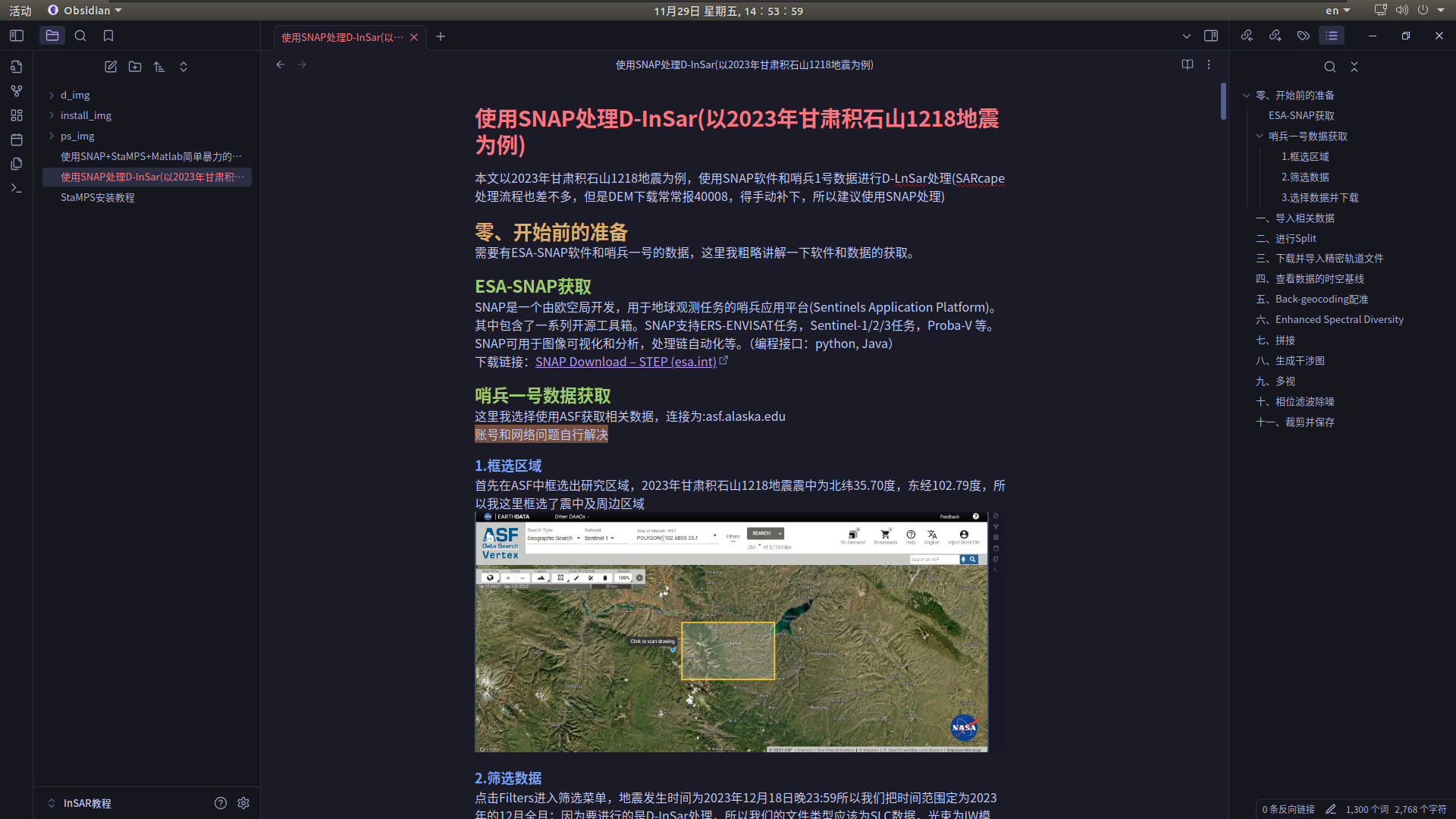This screenshot has width=1456, height=819.
Task: Select the 使用SNAP处理D-InSar note in file list
Action: click(147, 177)
